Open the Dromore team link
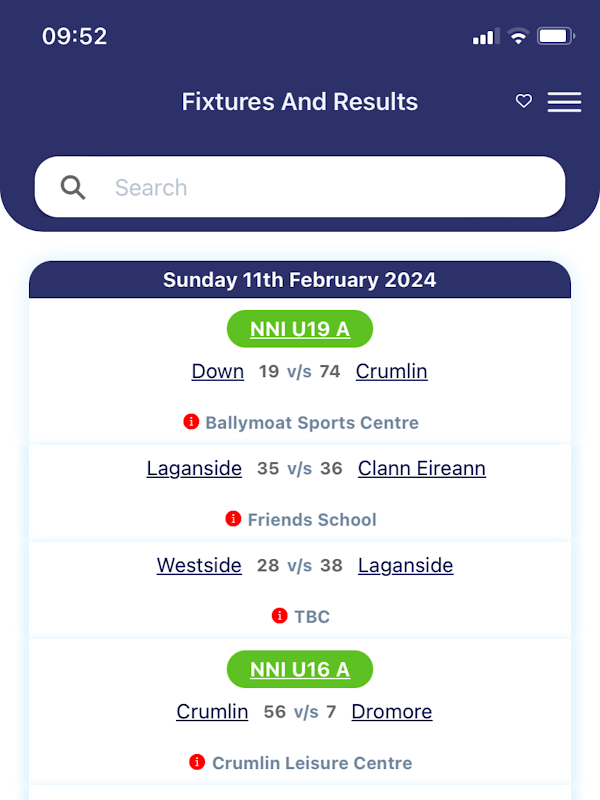The height and width of the screenshot is (800, 600). [392, 711]
